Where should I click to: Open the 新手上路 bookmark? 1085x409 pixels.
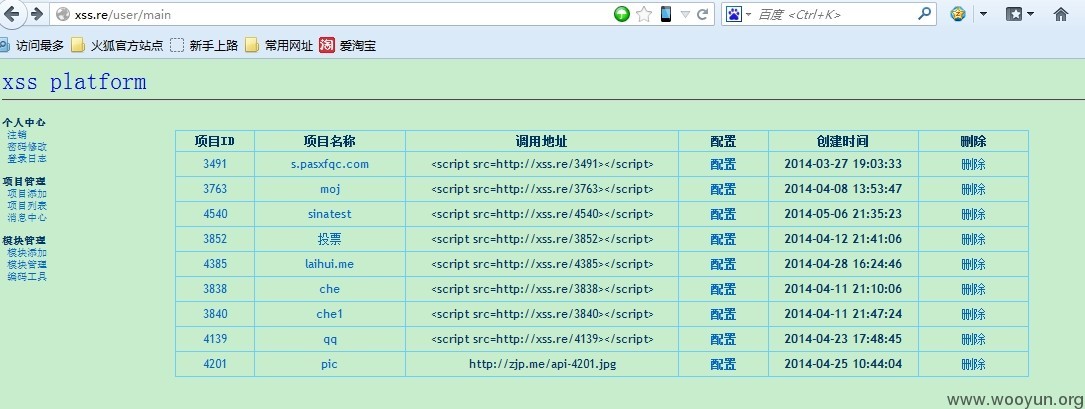(x=203, y=46)
